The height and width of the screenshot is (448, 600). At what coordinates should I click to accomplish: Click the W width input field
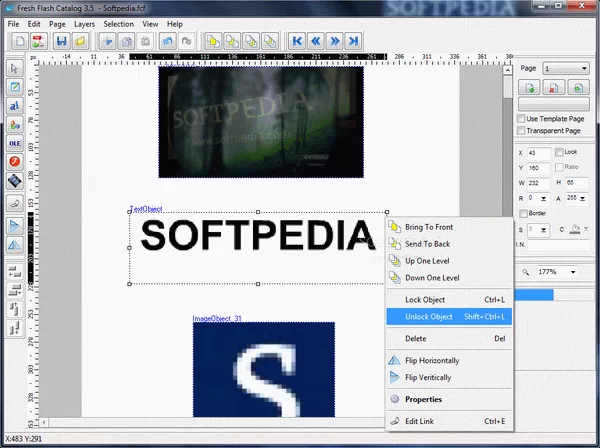tap(538, 183)
